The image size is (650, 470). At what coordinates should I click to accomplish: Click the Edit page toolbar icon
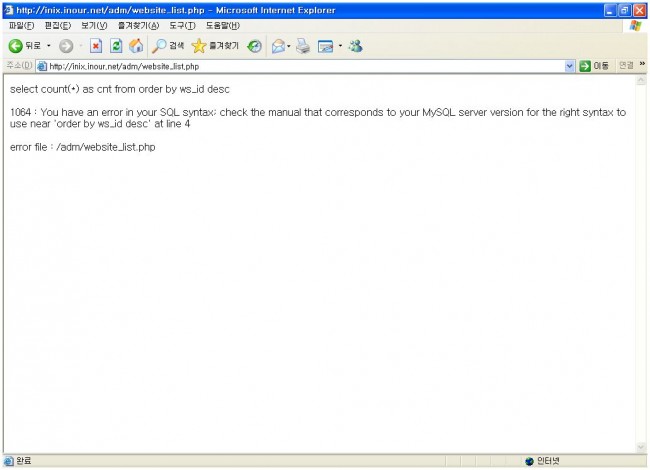point(325,46)
